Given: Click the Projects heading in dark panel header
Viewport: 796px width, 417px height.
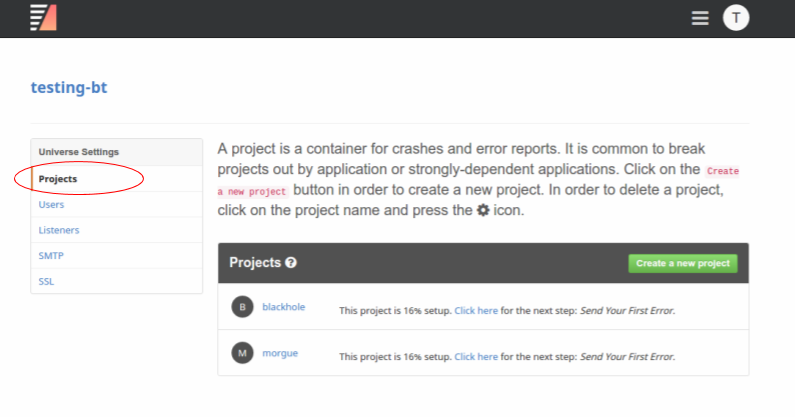Looking at the screenshot, I should coord(255,263).
